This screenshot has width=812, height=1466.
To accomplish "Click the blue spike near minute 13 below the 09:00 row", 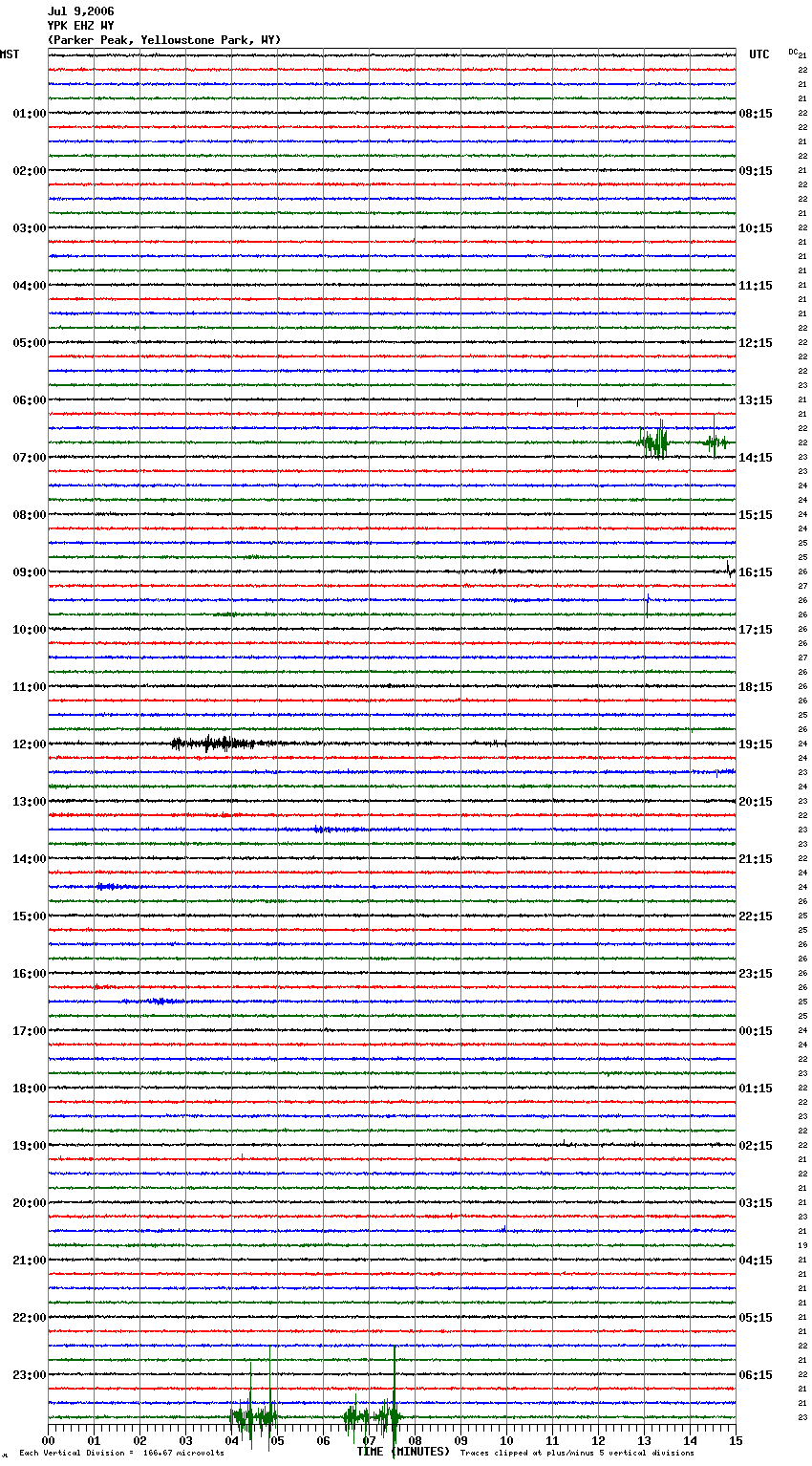I will pyautogui.click(x=648, y=603).
